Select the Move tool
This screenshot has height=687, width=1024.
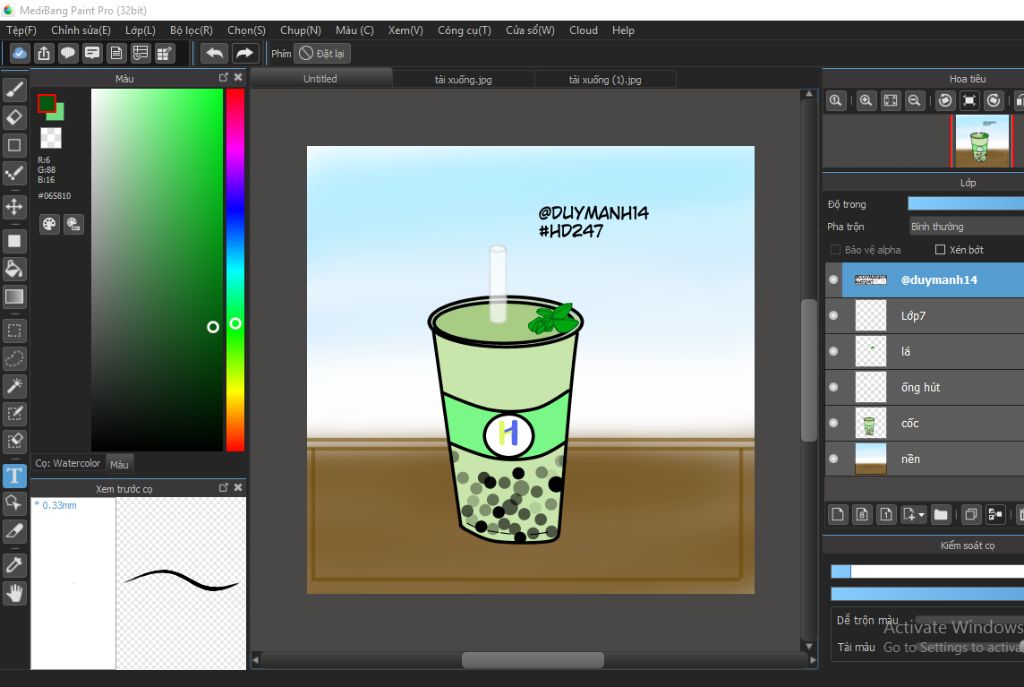pos(14,207)
